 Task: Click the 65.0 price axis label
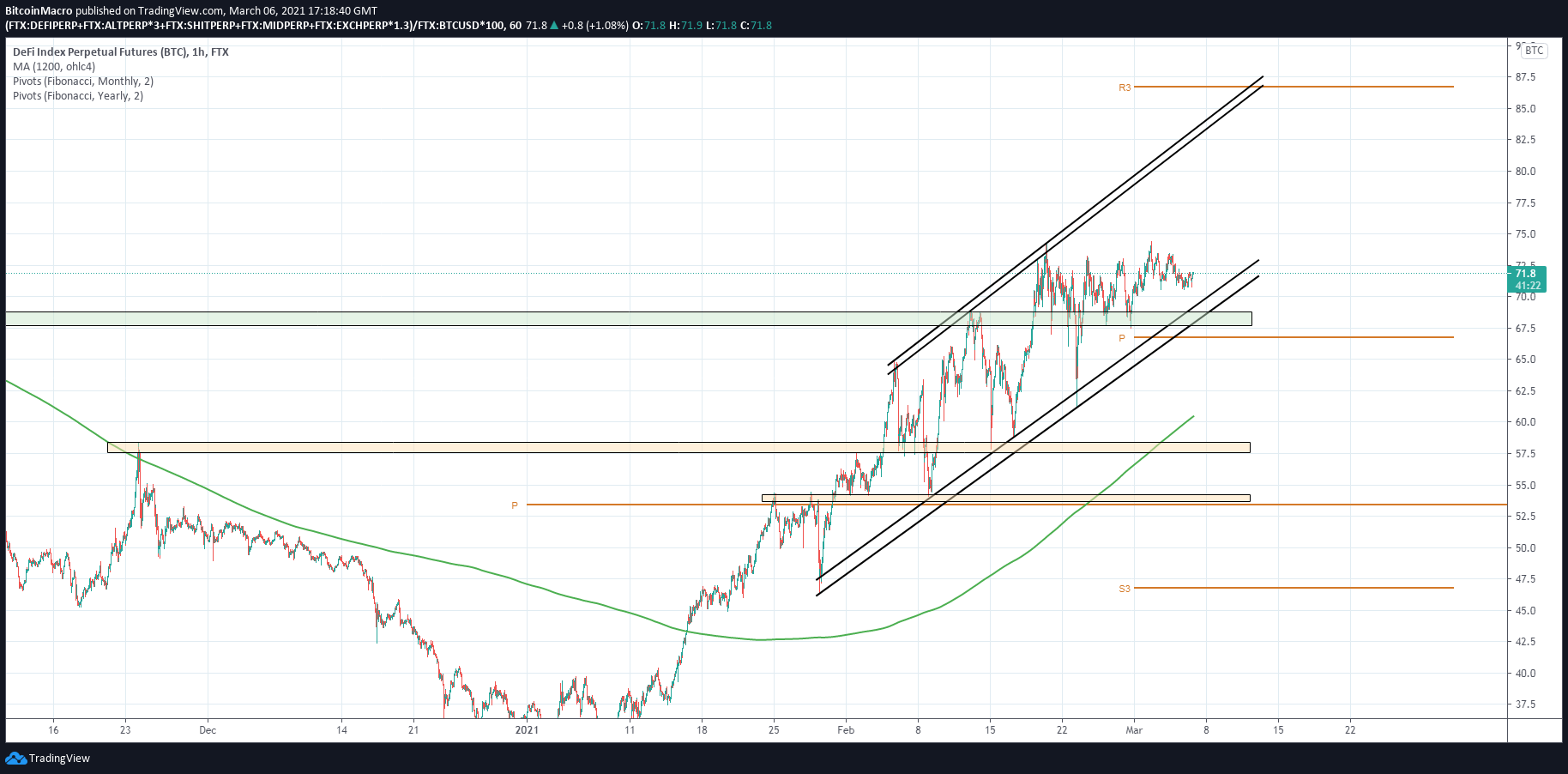point(1525,360)
